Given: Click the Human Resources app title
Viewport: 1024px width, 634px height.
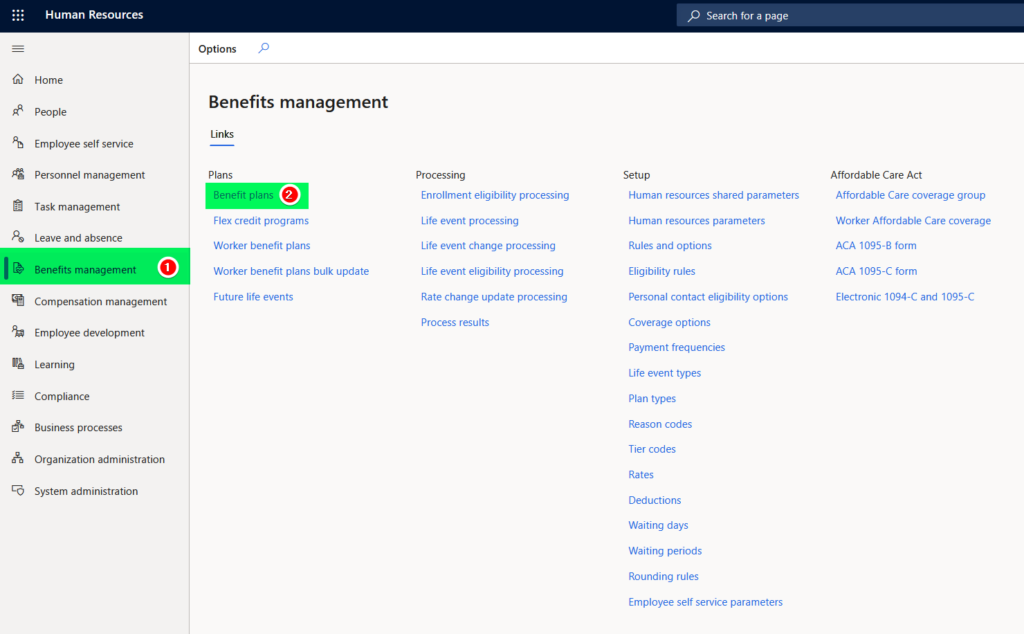Looking at the screenshot, I should (94, 14).
